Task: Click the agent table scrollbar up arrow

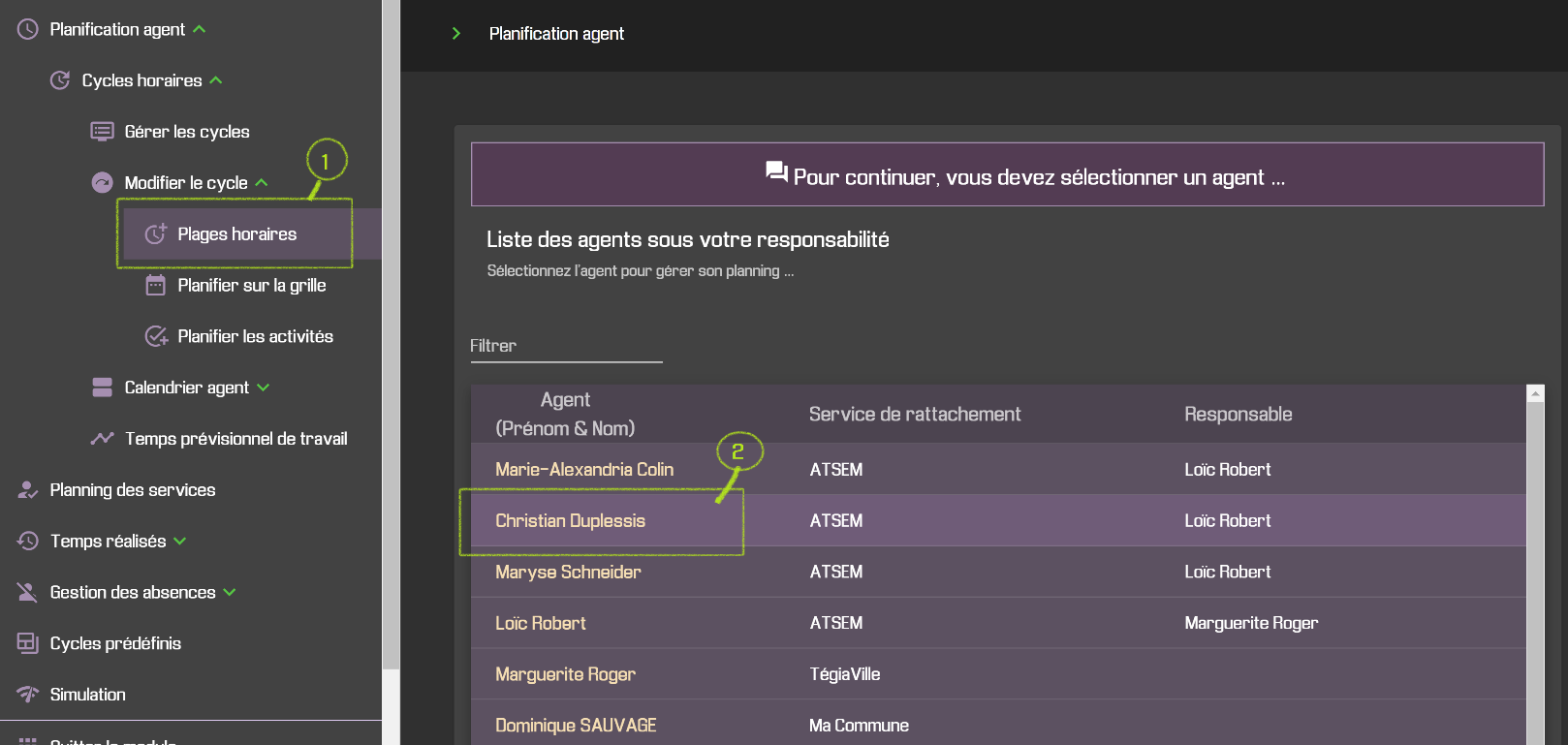Action: (x=1535, y=393)
